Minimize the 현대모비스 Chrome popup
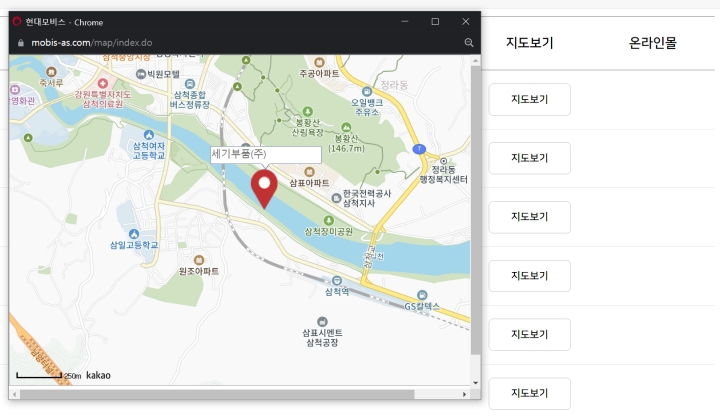The width and height of the screenshot is (720, 416). pyautogui.click(x=405, y=22)
